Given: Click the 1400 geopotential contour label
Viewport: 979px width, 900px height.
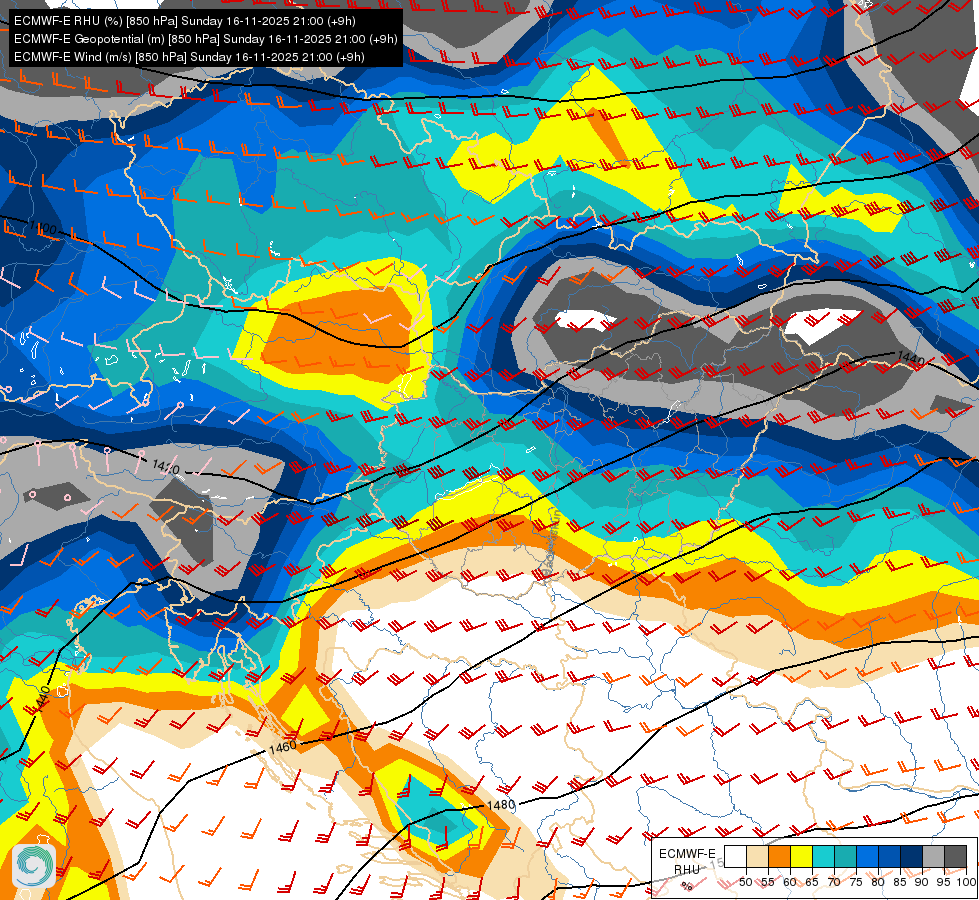Looking at the screenshot, I should pyautogui.click(x=43, y=227).
